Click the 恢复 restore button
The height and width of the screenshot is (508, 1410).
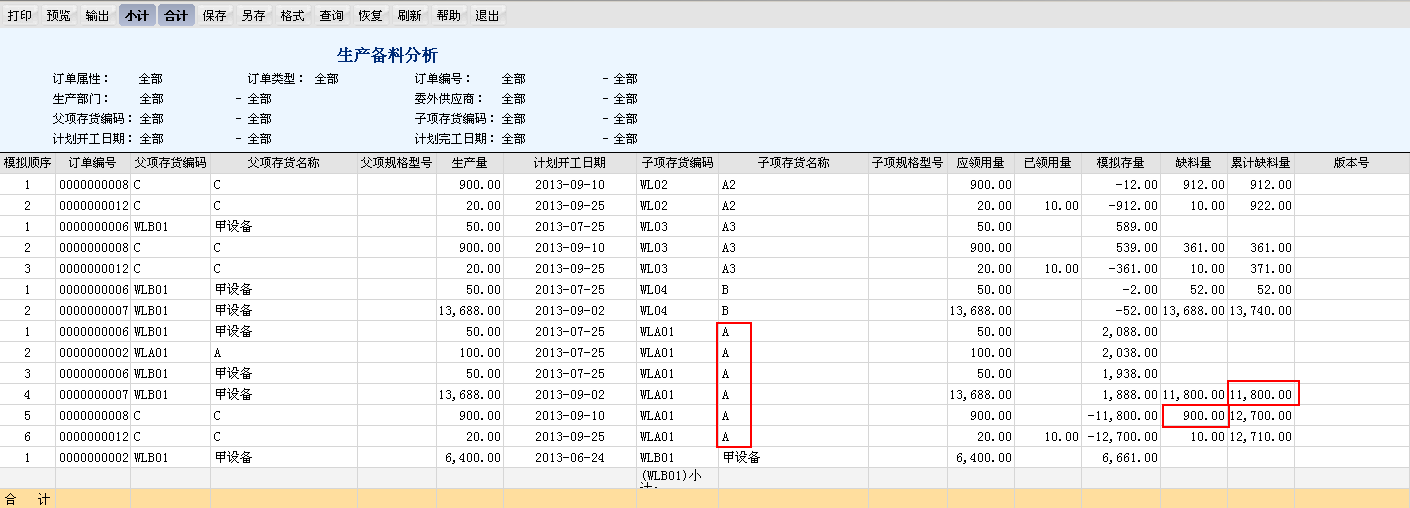point(370,15)
